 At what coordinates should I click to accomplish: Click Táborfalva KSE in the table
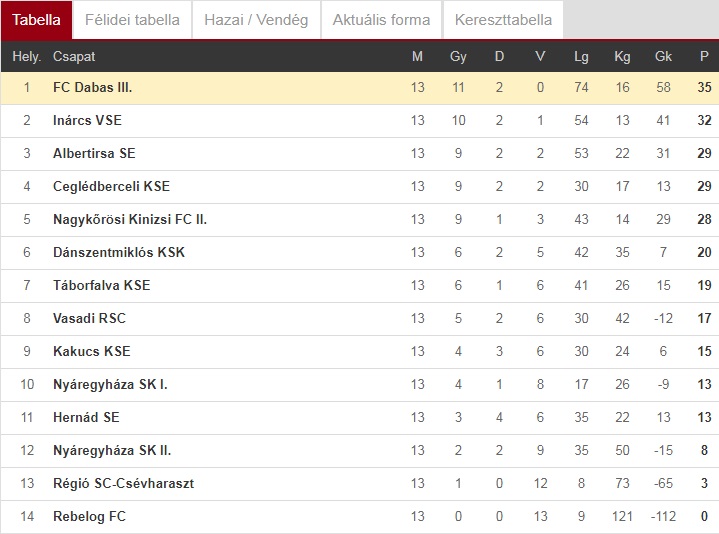tap(101, 285)
